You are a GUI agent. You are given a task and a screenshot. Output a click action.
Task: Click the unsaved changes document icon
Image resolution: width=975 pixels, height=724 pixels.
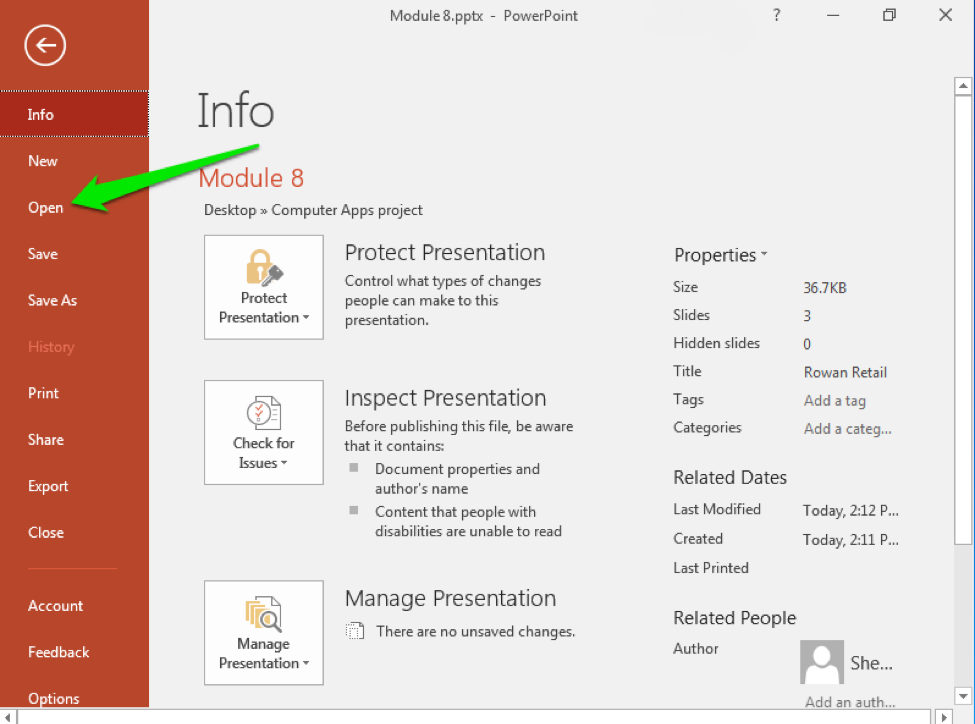pyautogui.click(x=355, y=631)
